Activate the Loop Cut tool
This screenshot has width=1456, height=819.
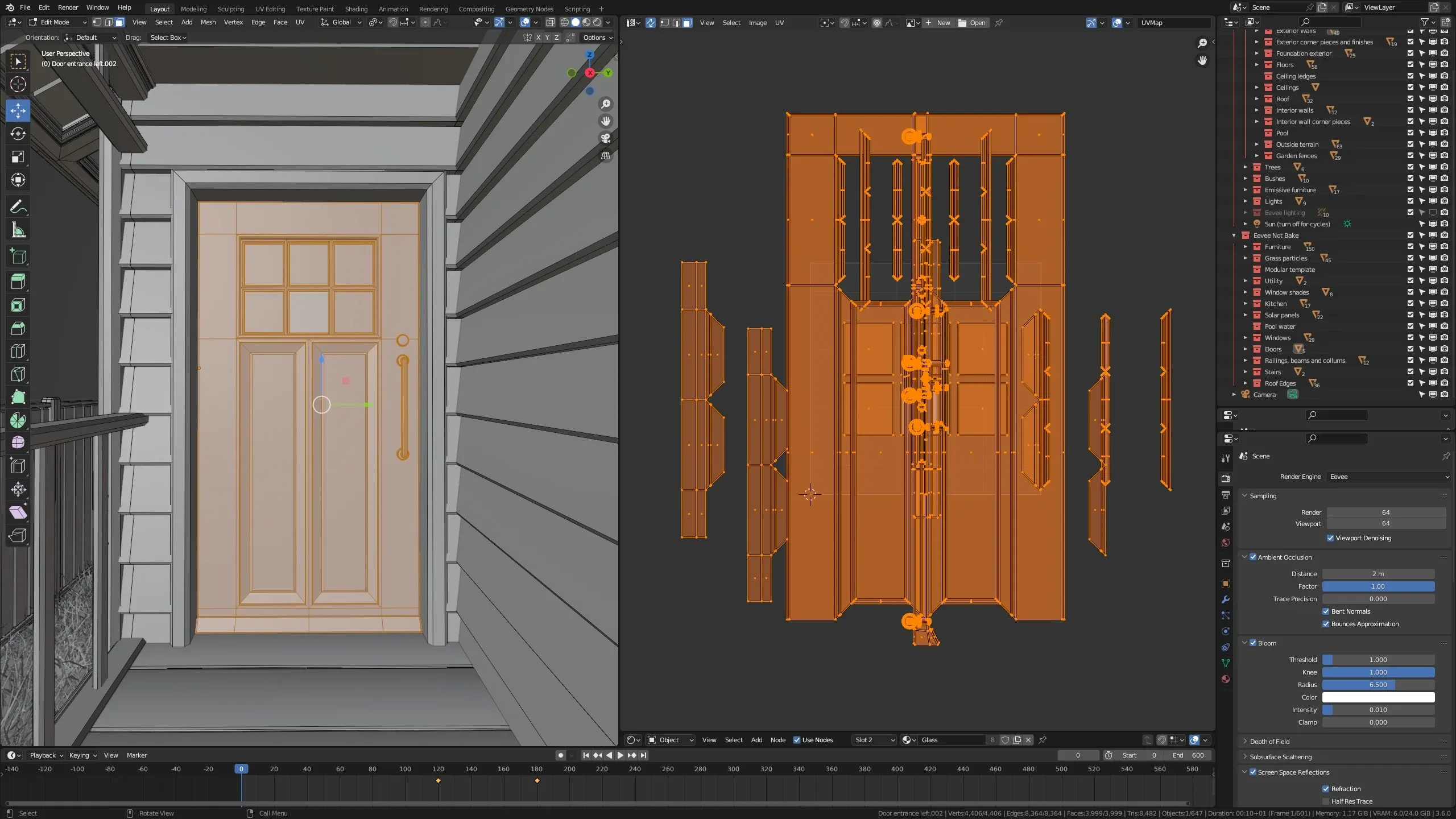tap(18, 351)
